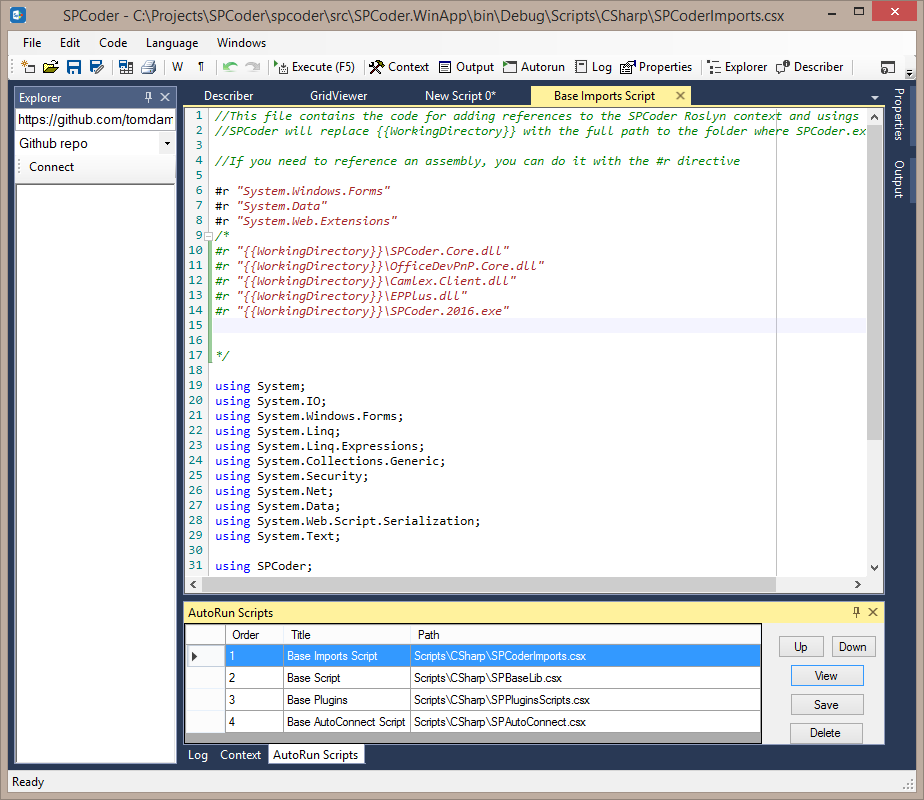The height and width of the screenshot is (800, 924).
Task: Open Describer from the toolbar
Action: click(x=809, y=67)
